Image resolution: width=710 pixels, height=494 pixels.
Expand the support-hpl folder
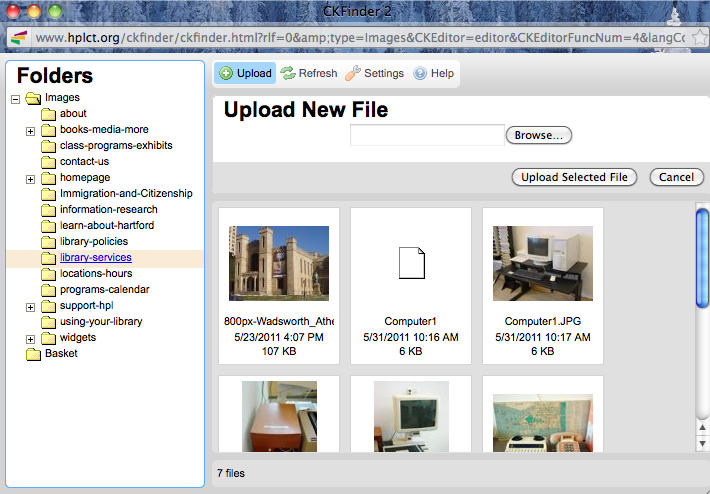tap(30, 308)
